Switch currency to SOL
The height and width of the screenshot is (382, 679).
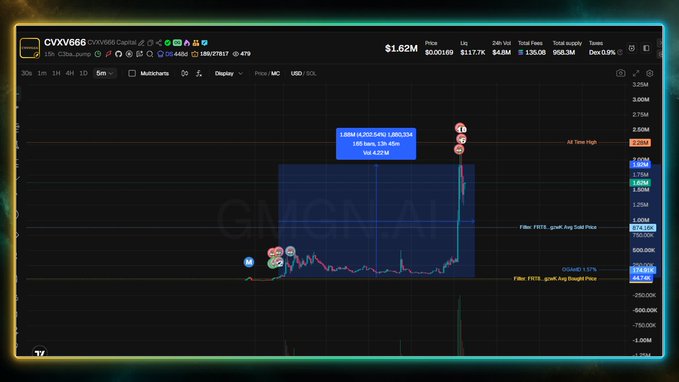coord(311,73)
